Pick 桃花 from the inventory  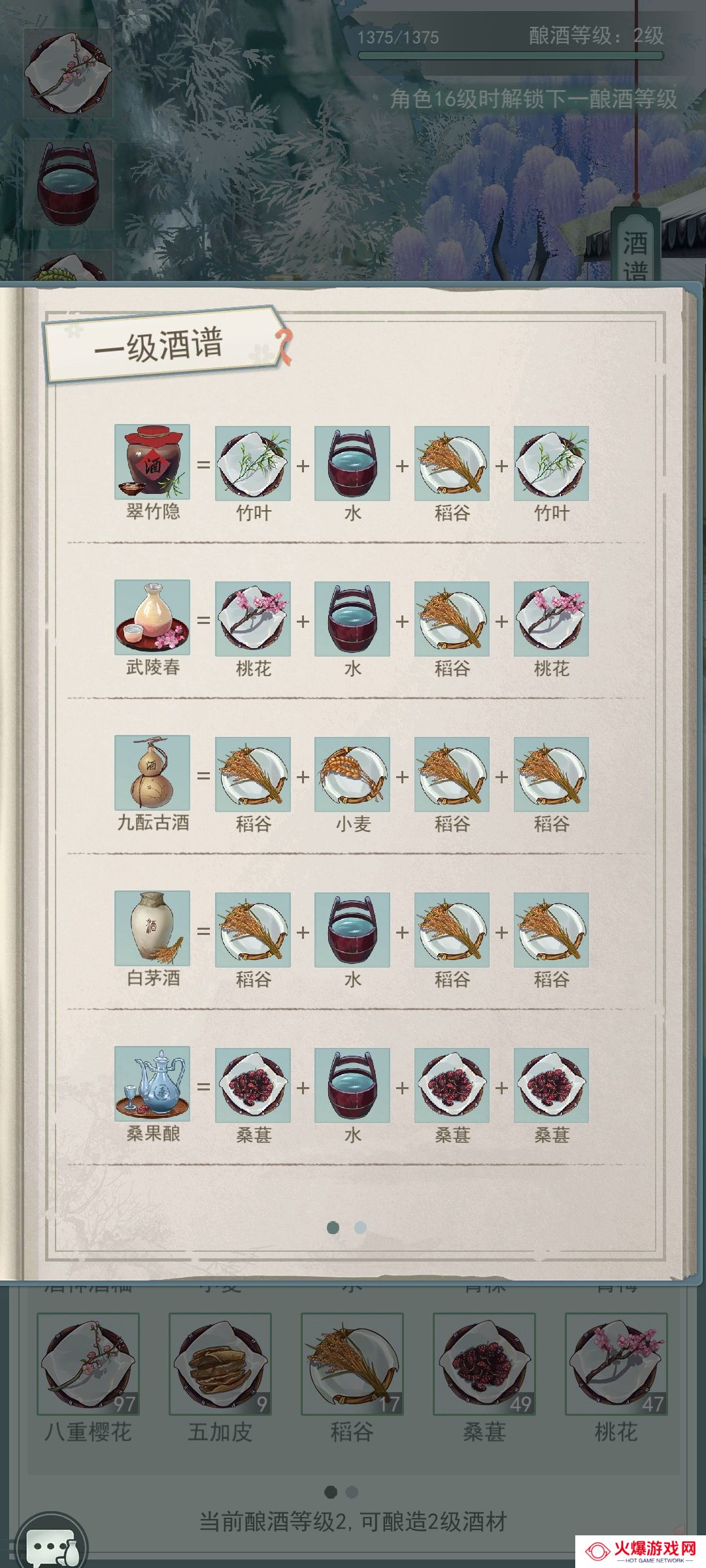(616, 1365)
